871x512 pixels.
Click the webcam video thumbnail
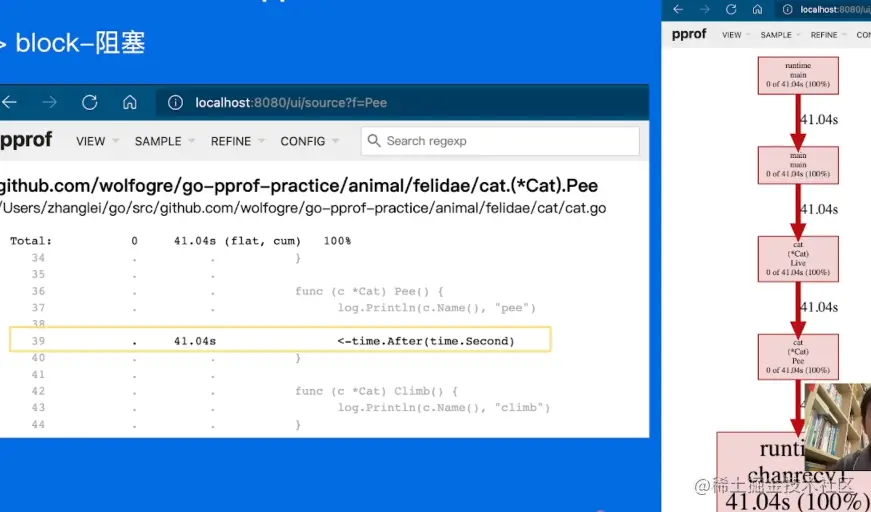838,426
